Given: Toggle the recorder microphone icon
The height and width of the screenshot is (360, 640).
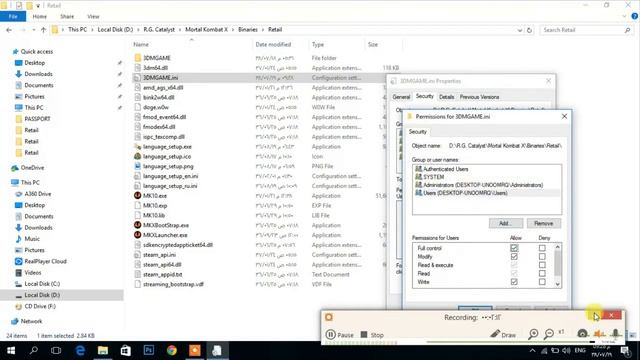Looking at the screenshot, I should coord(615,334).
